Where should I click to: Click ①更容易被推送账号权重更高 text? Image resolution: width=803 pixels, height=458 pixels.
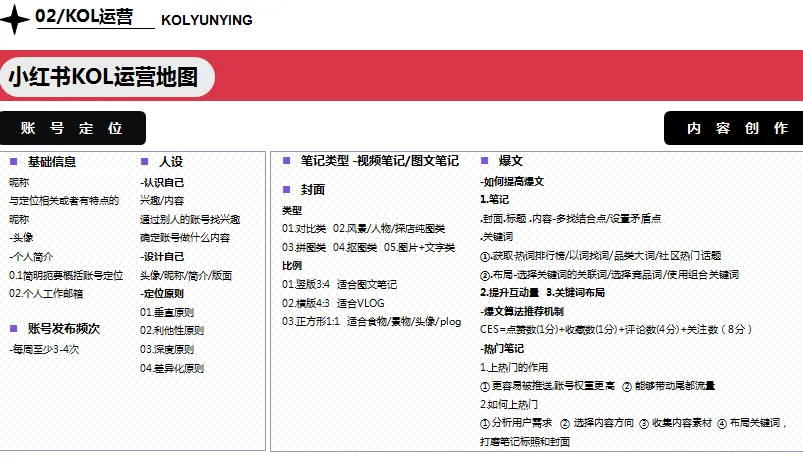547,386
